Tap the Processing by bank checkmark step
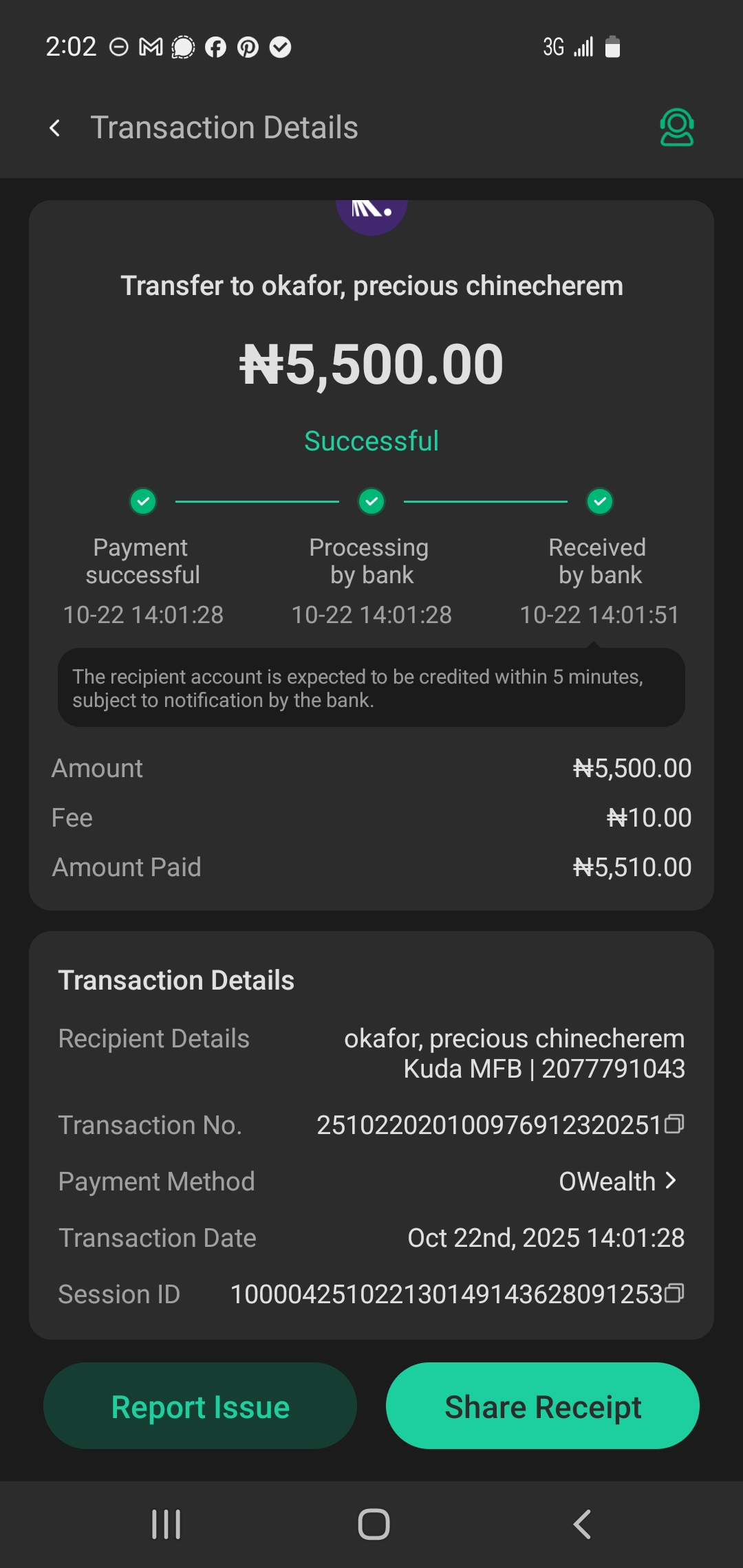Screen dimensions: 743x1568 [371, 501]
